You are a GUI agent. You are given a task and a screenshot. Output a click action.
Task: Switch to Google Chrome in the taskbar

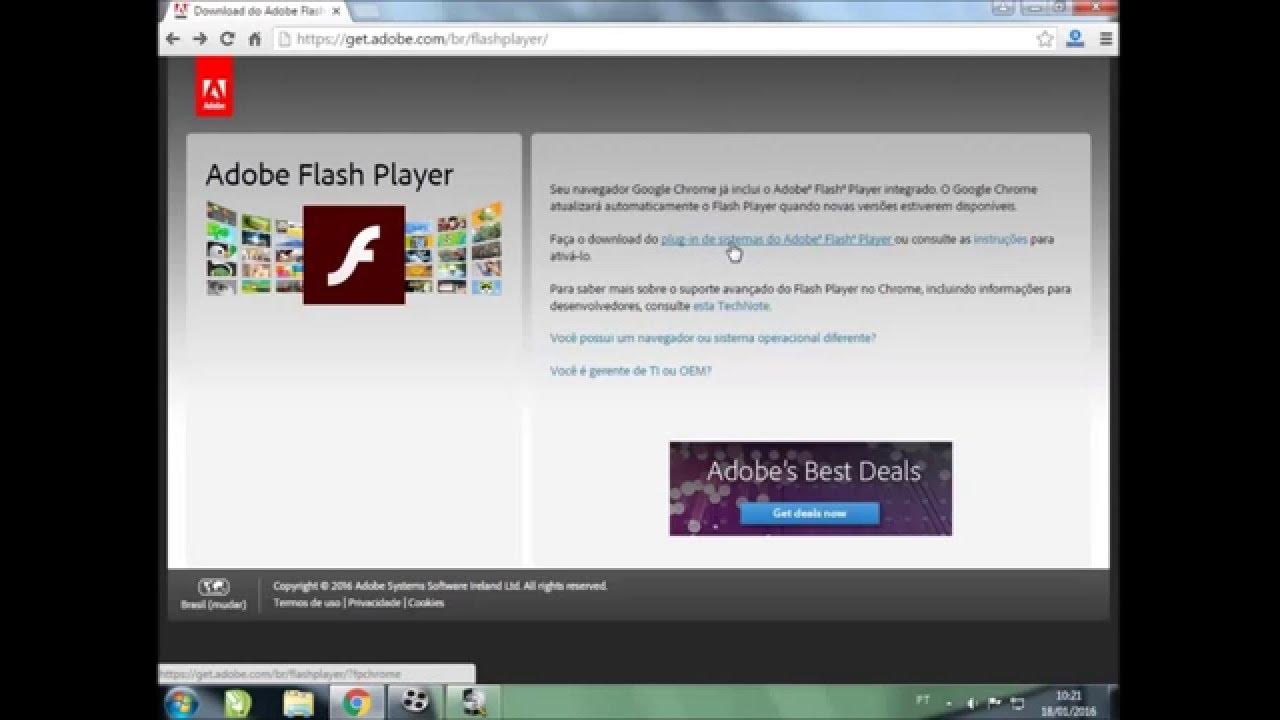pos(357,703)
